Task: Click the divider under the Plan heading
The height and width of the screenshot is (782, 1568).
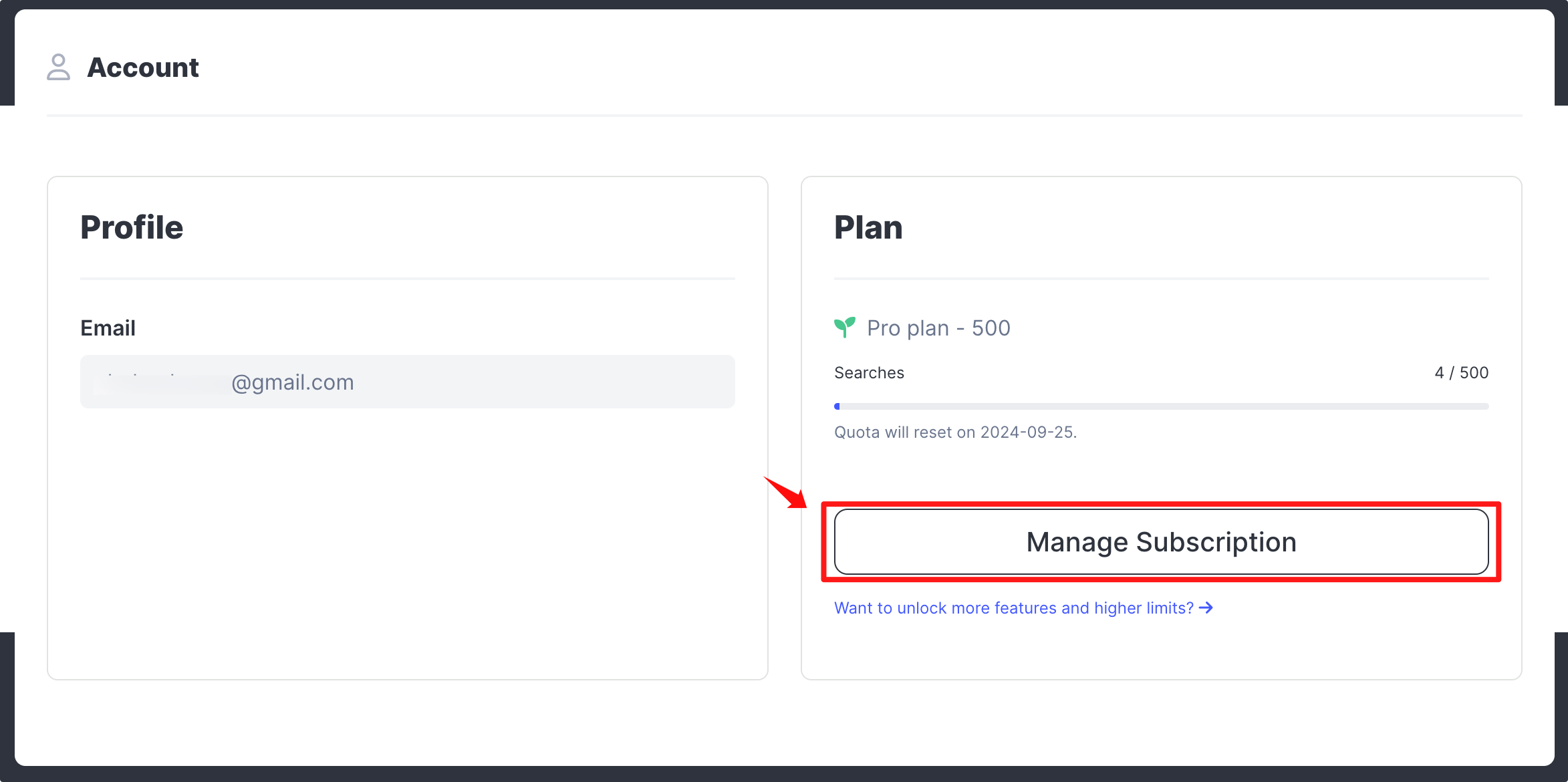Action: (x=1161, y=279)
